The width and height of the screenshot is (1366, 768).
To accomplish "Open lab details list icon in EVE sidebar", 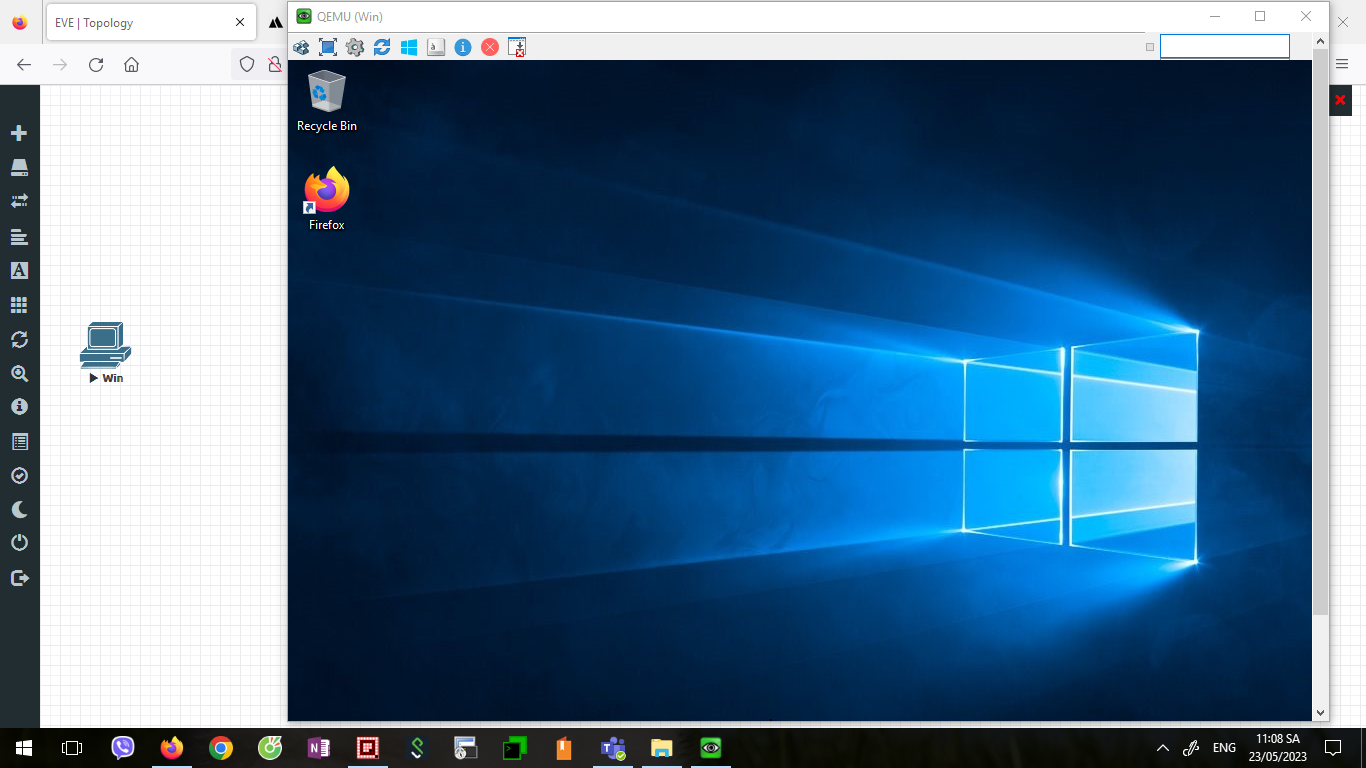I will pos(19,441).
